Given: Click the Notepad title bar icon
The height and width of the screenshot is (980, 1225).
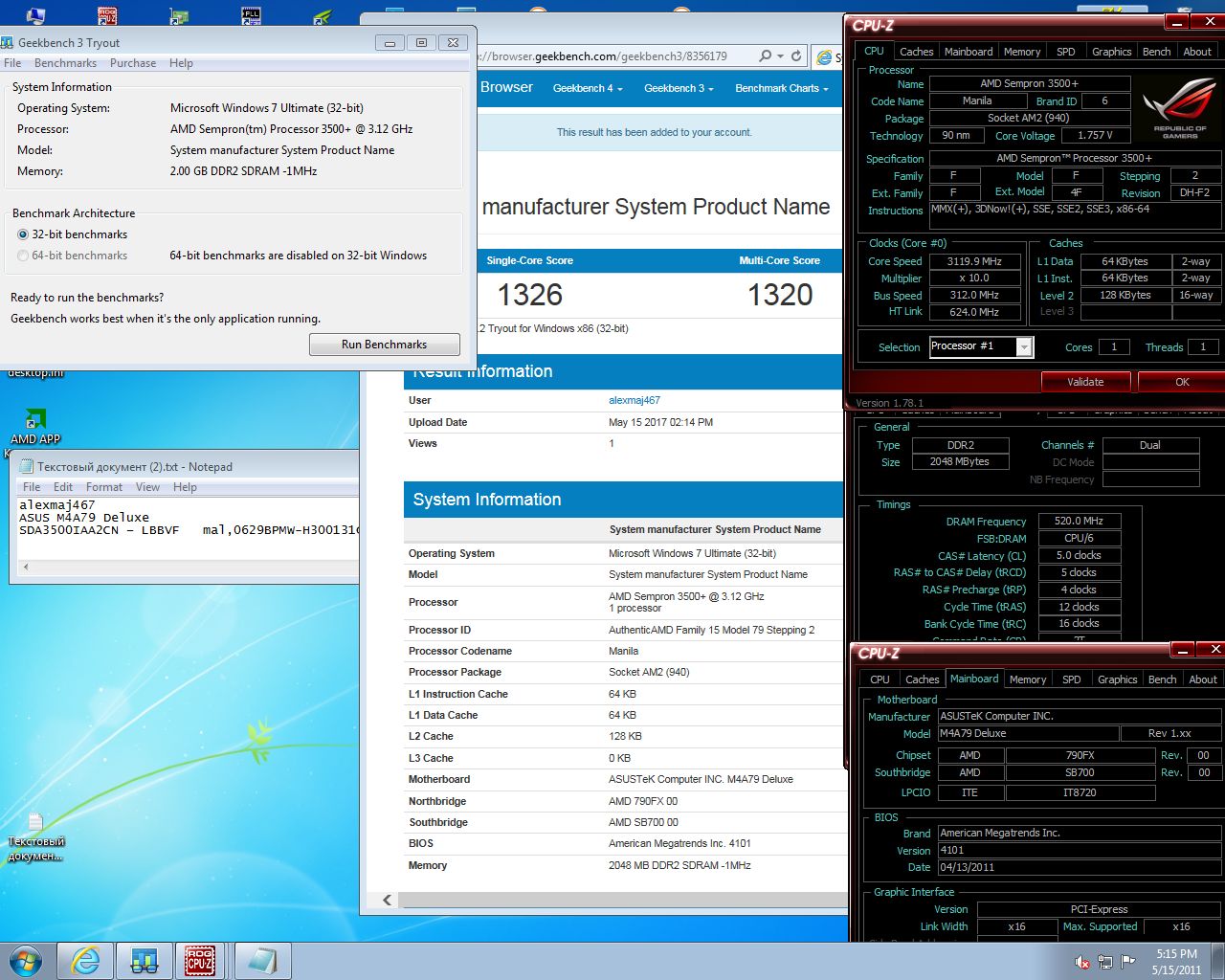Looking at the screenshot, I should (26, 466).
